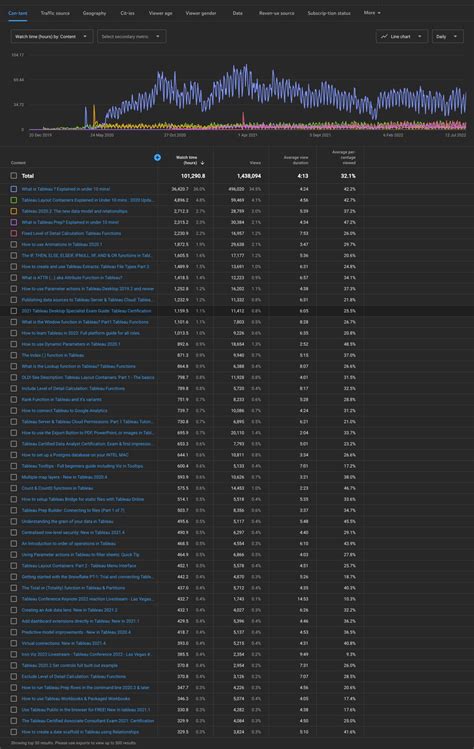Open Tableau Certified Data Analyst Certification video link
Screen dimensions: 474x749
[x=87, y=444]
